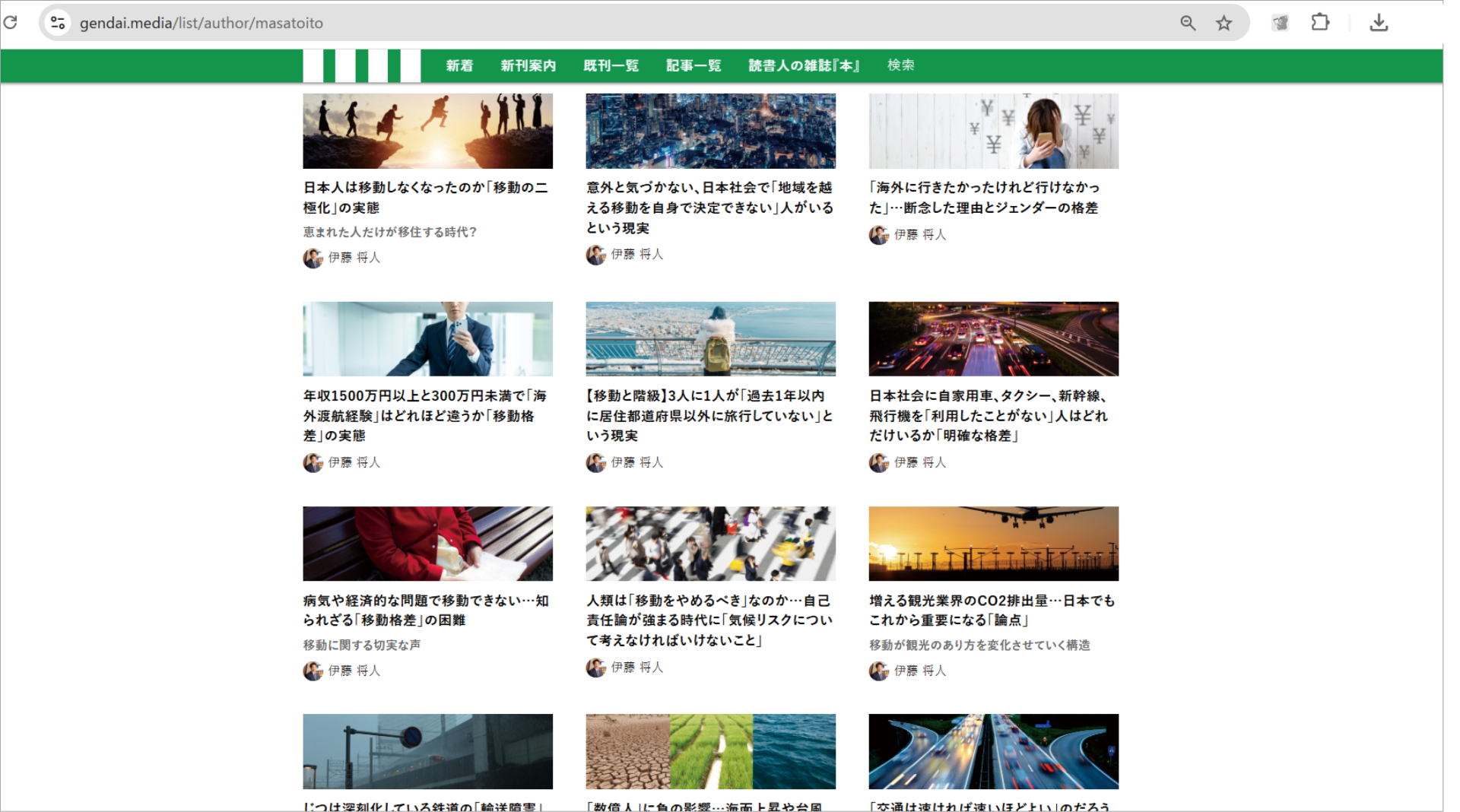Click the zoom magnifier icon in address bar
Screen dimensions: 1460x812
tap(1188, 23)
